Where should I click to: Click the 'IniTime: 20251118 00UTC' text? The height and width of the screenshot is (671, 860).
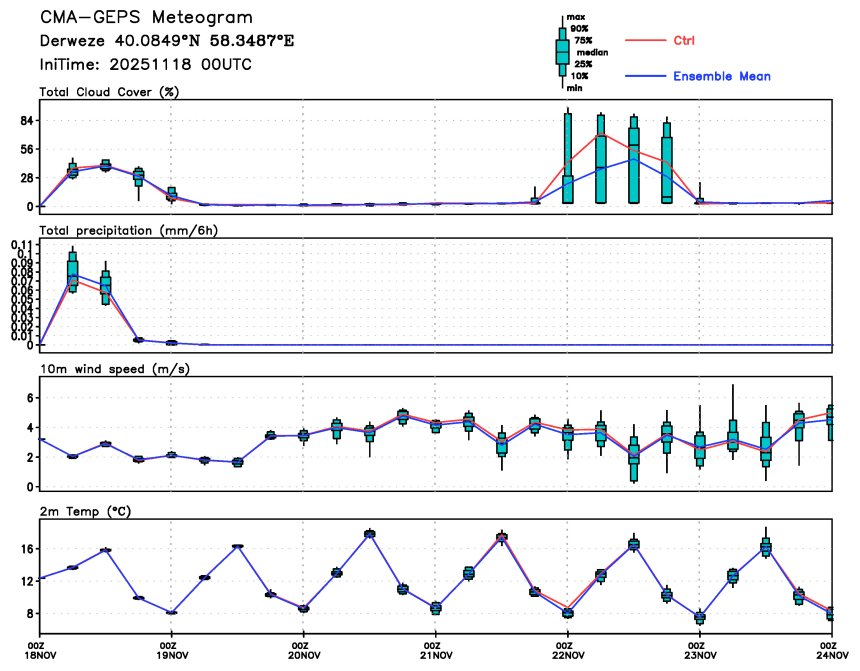(145, 65)
